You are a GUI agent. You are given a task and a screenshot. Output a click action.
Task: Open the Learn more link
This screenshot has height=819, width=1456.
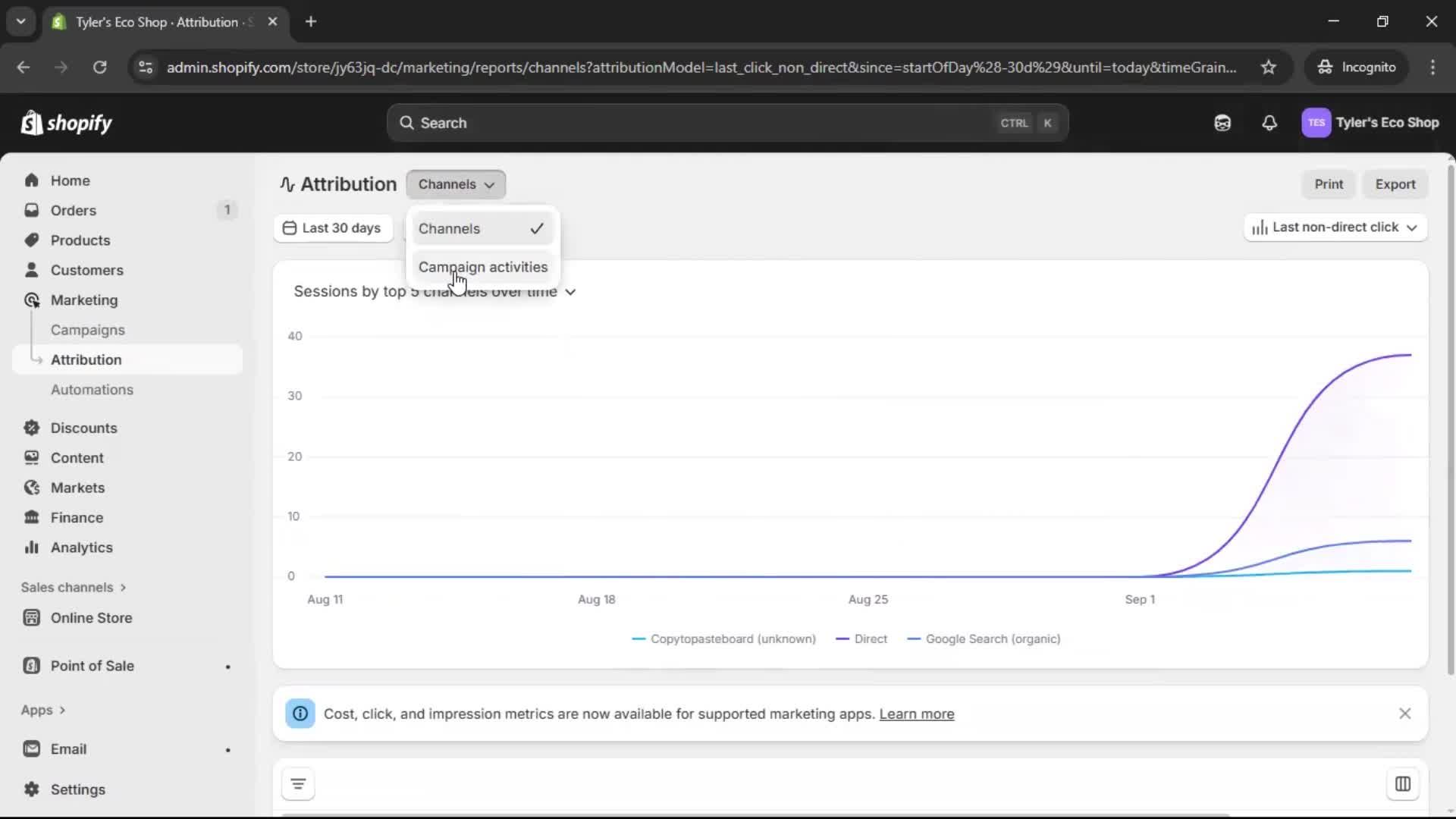[916, 714]
